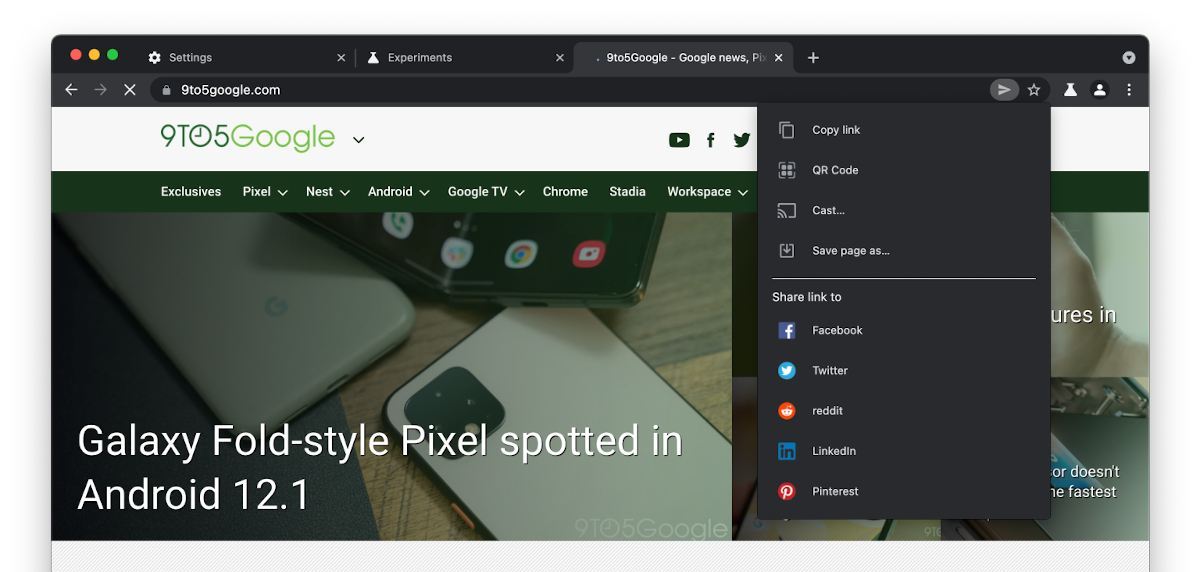Select Copy link from share menu
The image size is (1200, 572).
(836, 130)
